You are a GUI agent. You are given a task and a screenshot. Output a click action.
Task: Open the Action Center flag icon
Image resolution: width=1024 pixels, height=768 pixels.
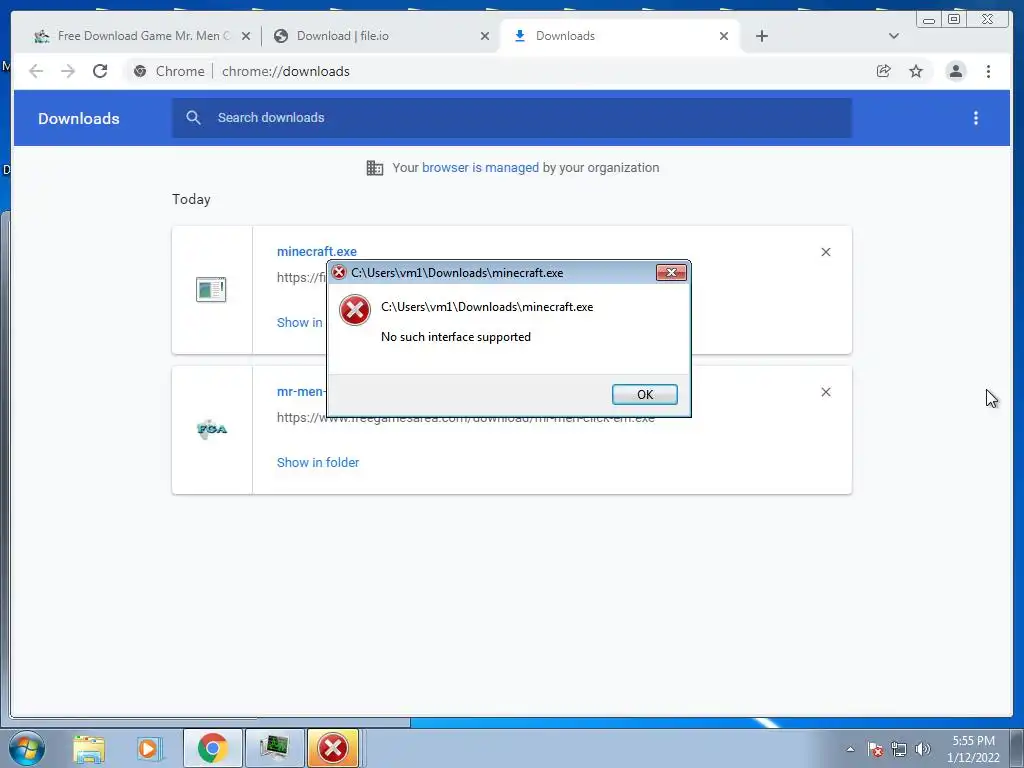875,749
